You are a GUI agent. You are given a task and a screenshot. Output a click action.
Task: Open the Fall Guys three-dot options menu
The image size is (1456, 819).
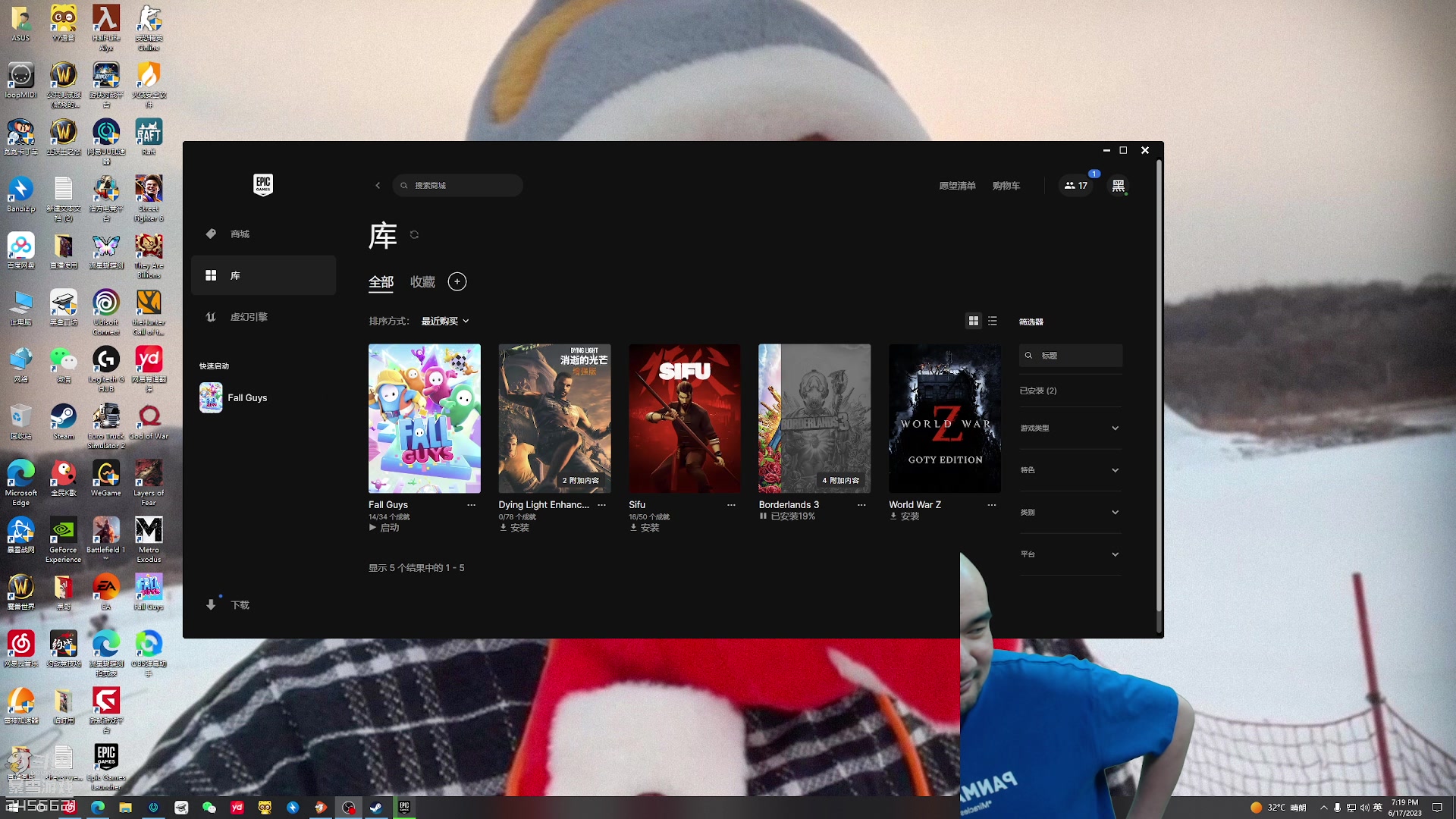pyautogui.click(x=471, y=505)
